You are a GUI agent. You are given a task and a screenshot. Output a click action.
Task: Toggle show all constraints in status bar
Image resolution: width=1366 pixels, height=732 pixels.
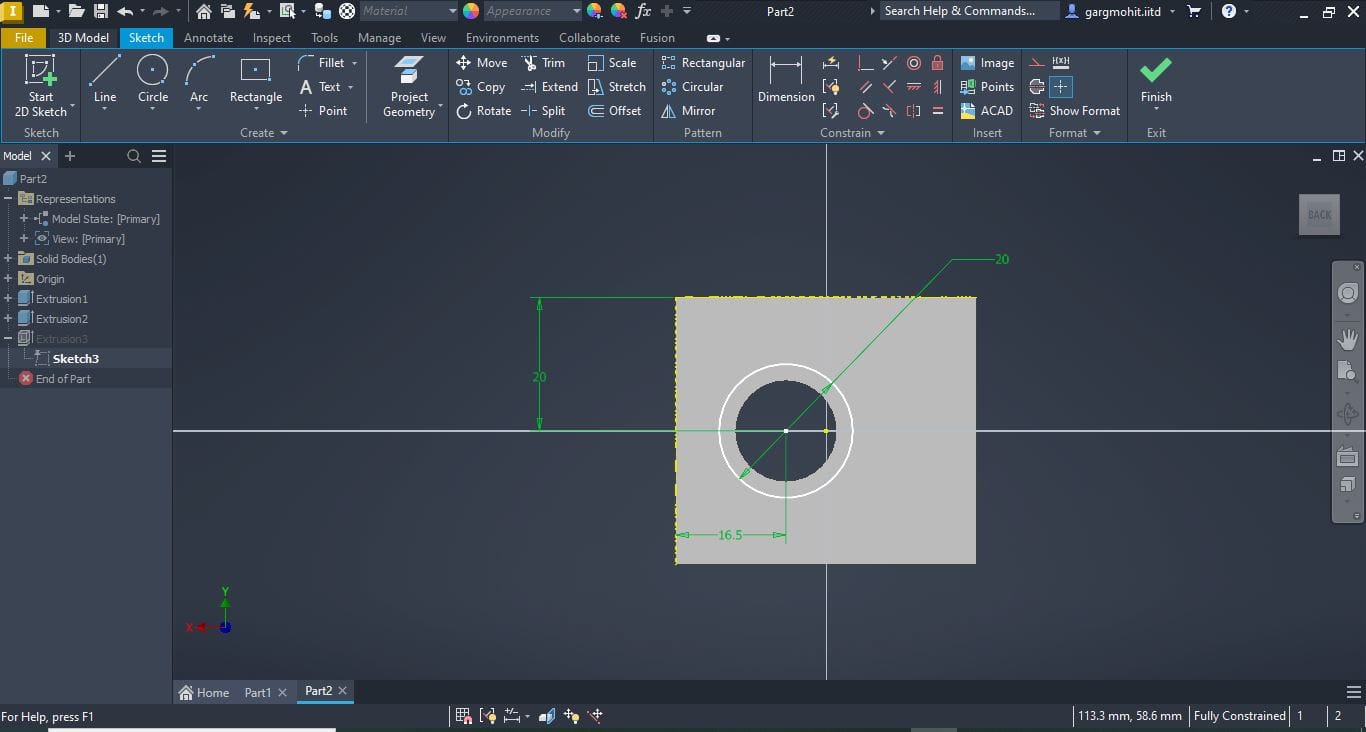488,716
